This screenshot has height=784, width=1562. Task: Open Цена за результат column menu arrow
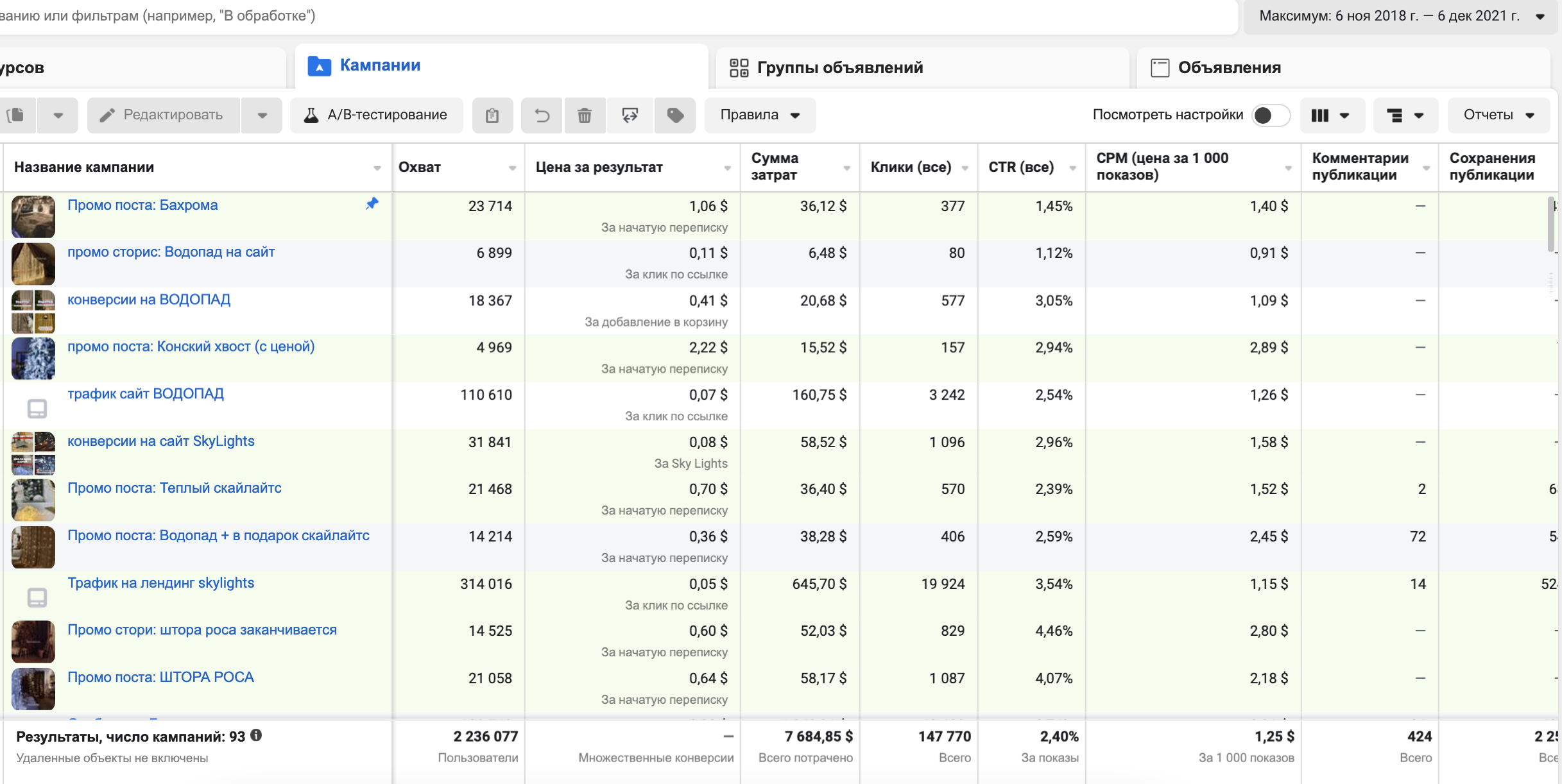[x=727, y=168]
